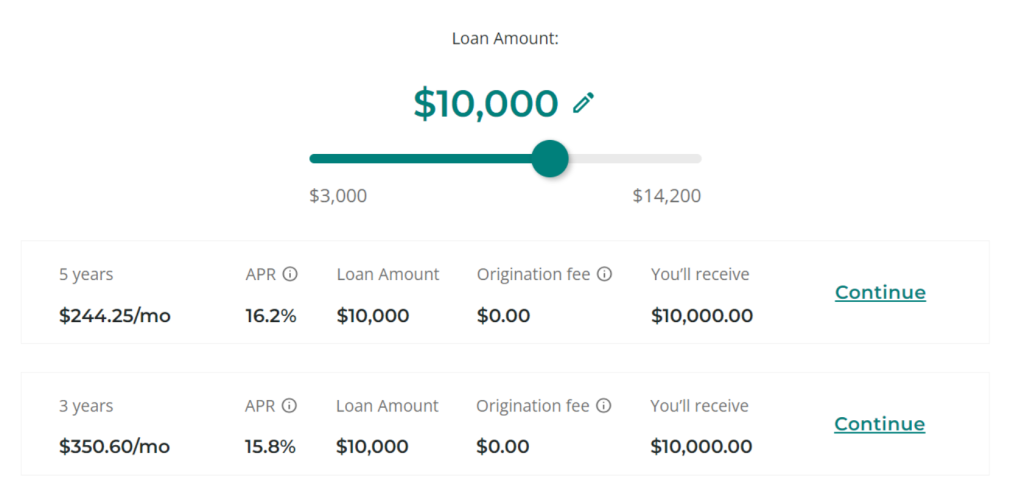Click the Loan Amount: label at top
The height and width of the screenshot is (487, 1024).
[505, 39]
